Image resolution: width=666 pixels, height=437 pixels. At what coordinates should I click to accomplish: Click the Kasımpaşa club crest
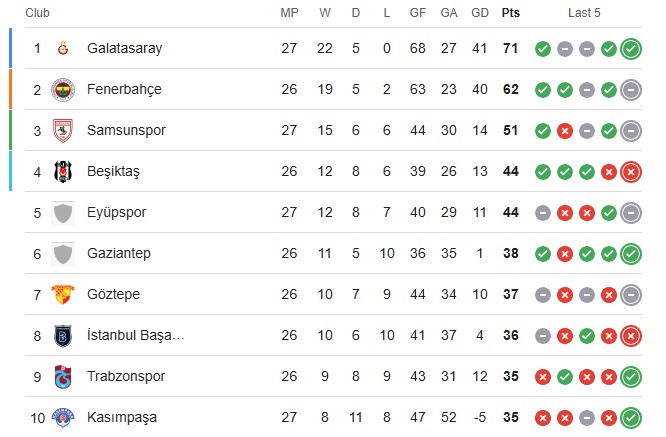[63, 417]
